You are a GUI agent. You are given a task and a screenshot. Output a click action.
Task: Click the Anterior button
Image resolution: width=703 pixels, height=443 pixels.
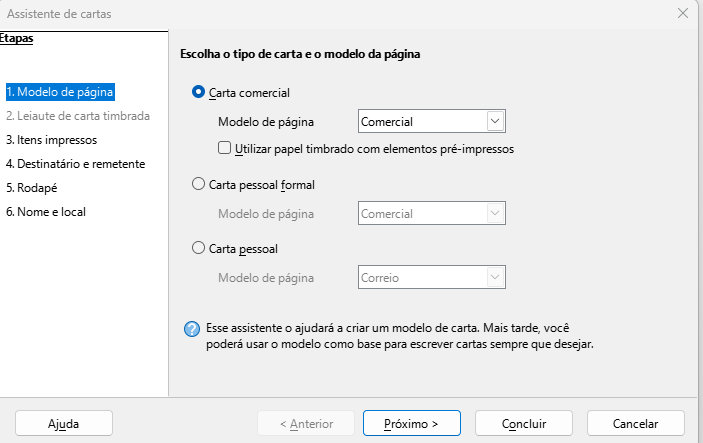(306, 423)
